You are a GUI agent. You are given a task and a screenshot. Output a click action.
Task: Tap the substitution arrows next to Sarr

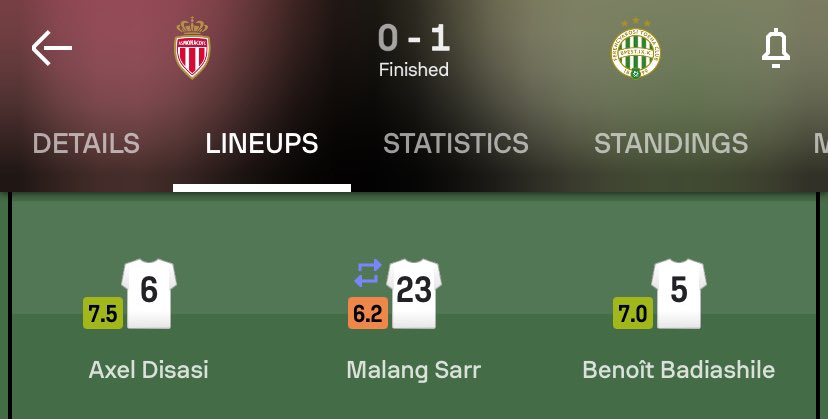[368, 273]
